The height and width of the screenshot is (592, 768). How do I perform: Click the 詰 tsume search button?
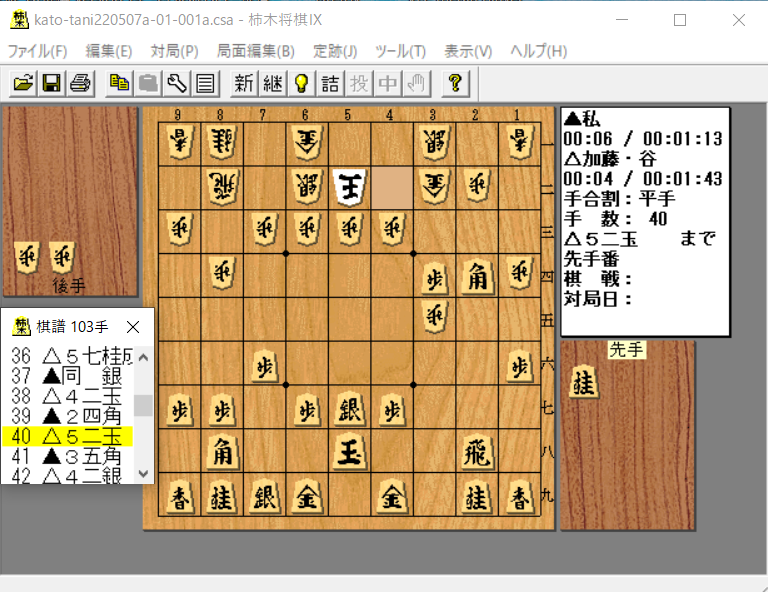coord(330,83)
